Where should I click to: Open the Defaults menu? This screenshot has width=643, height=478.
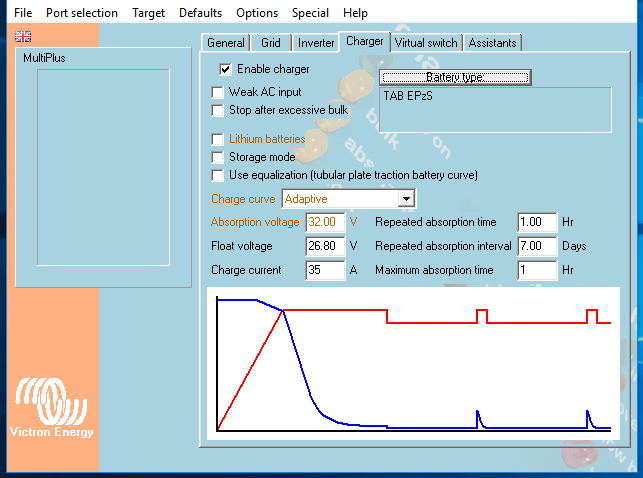click(201, 13)
